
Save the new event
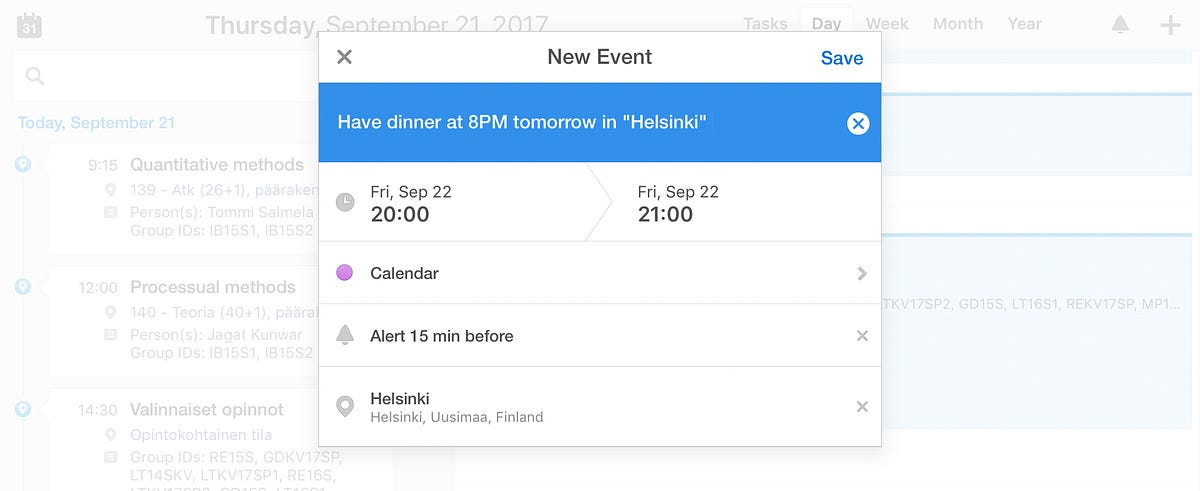point(842,58)
